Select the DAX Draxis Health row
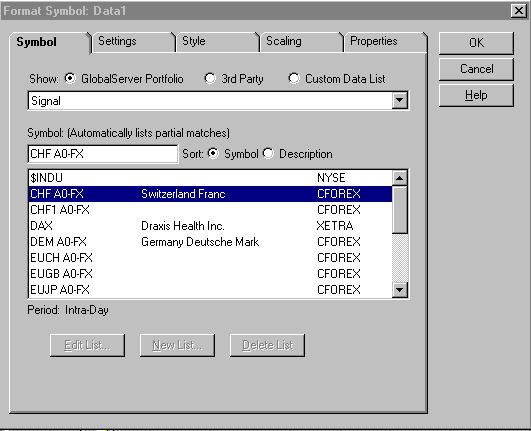Viewport: 531px width, 431px height. pos(210,226)
